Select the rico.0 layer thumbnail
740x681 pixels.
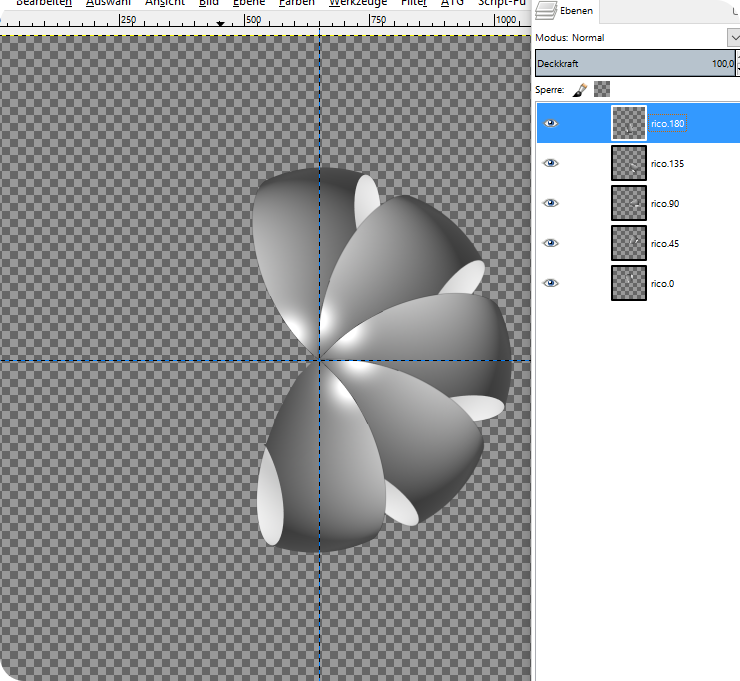pyautogui.click(x=629, y=283)
